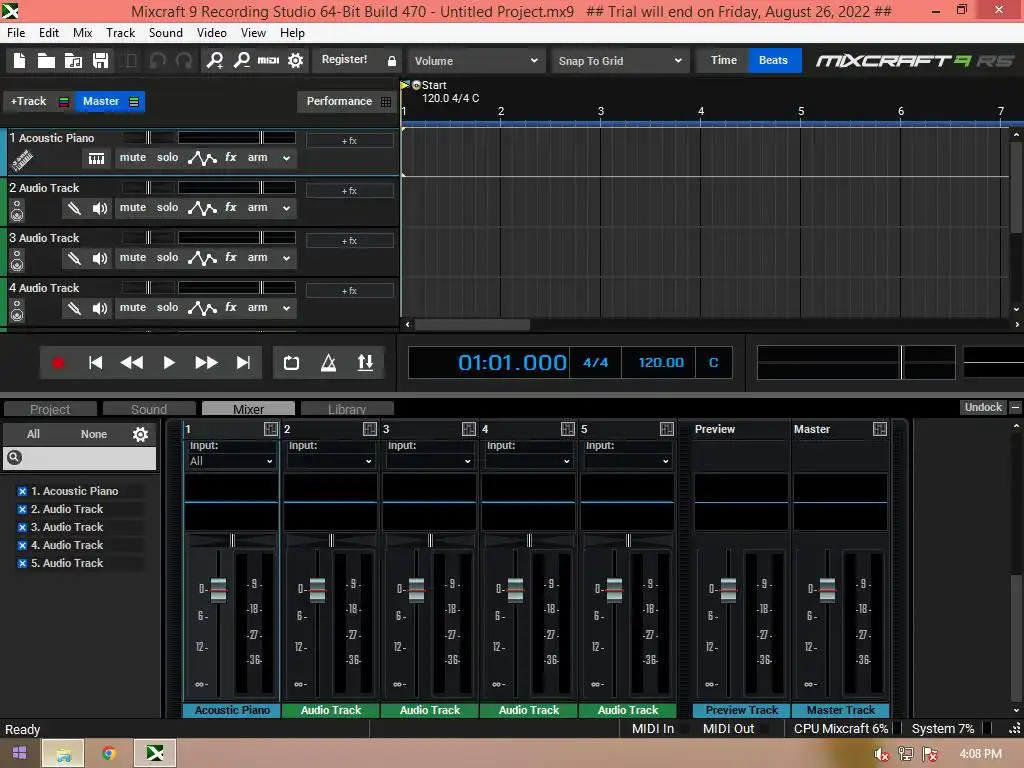Screen dimensions: 1024x768
Task: Expand the arm dropdown arrow on track 1
Action: (x=286, y=158)
